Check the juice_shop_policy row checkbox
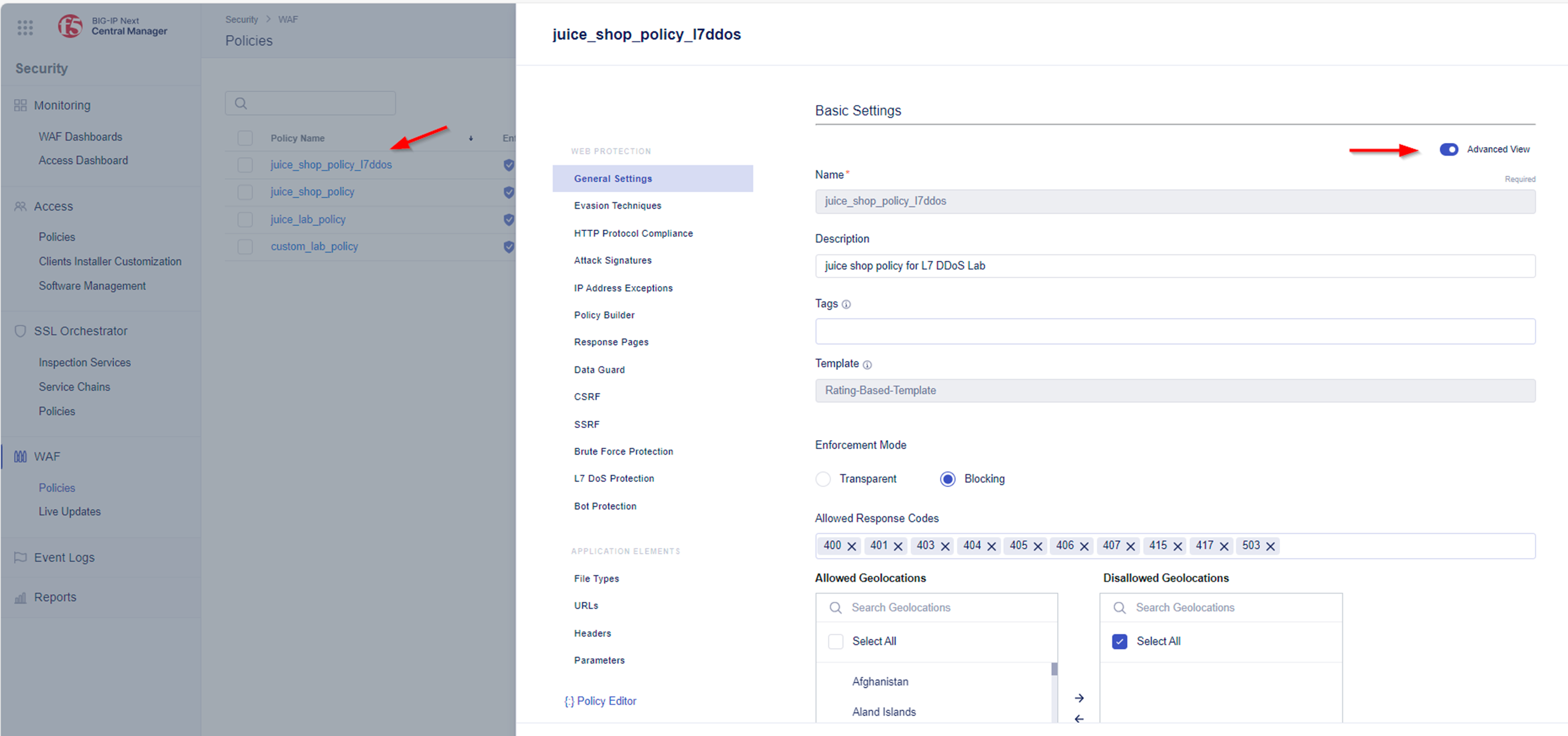 pyautogui.click(x=245, y=192)
